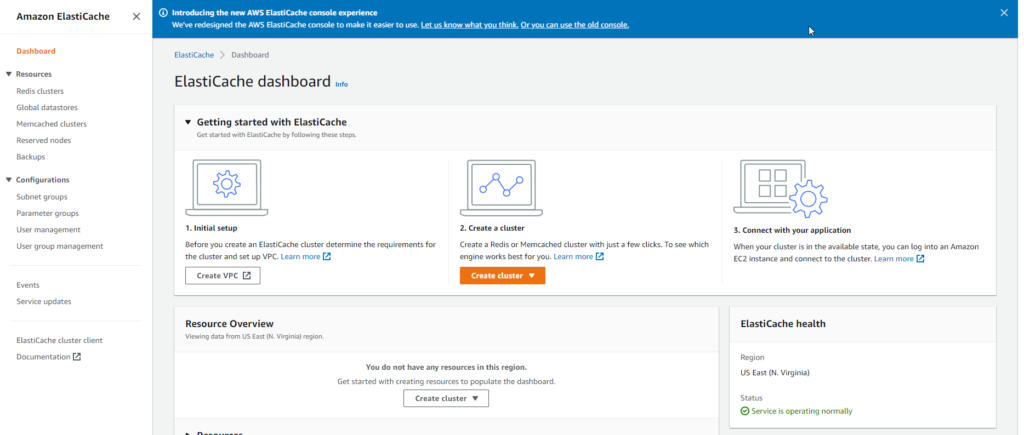Click 'You do not have any resources' message
The height and width of the screenshot is (435, 1024).
click(446, 367)
